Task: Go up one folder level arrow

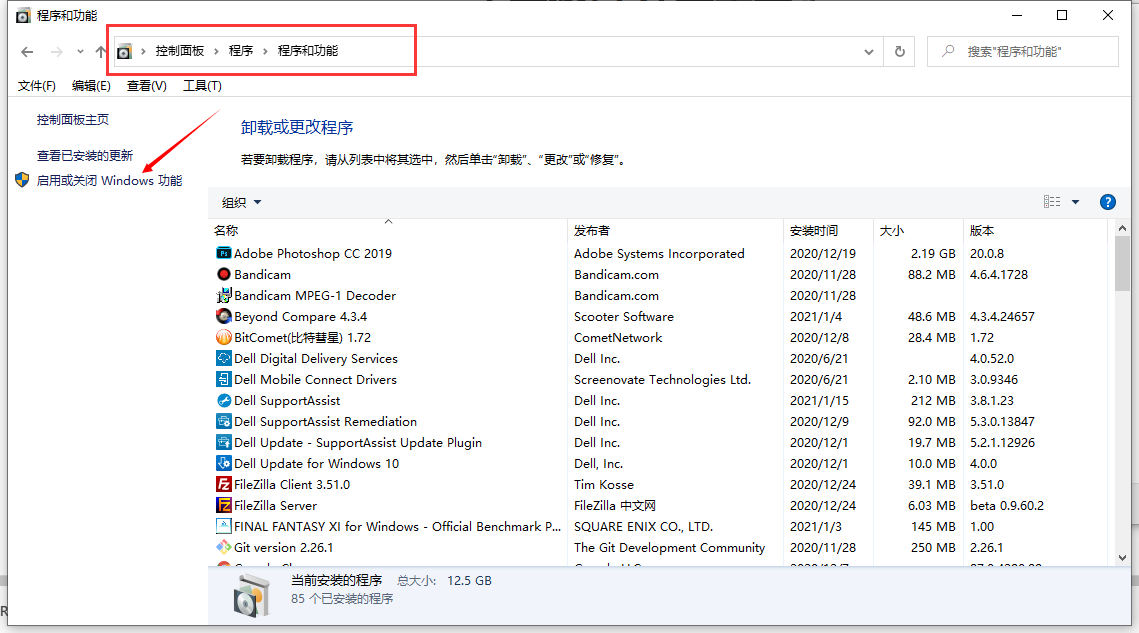Action: 101,52
